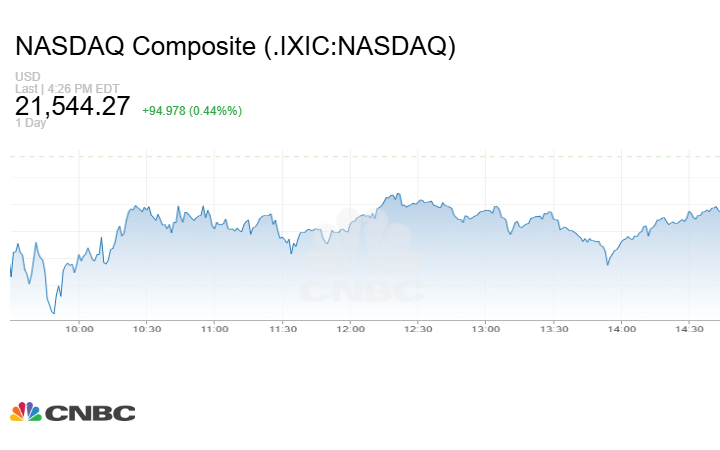Click the green +94.978 (0.44%) change
Screen dimensions: 720x450
point(192,110)
